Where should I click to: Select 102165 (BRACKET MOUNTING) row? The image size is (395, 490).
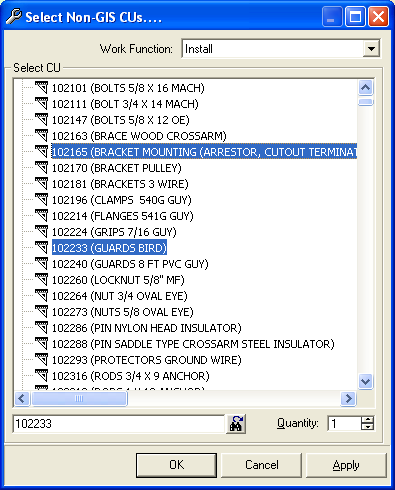(204, 152)
